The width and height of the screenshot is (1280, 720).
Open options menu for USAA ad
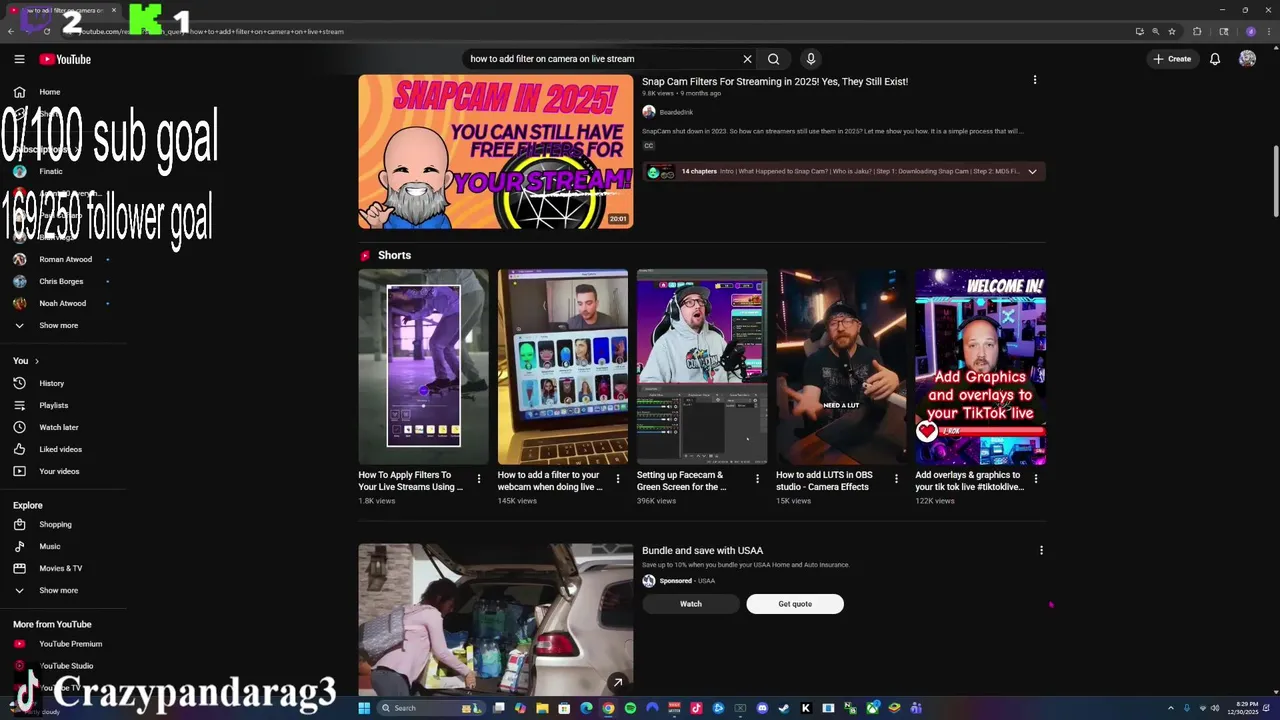pos(1041,550)
